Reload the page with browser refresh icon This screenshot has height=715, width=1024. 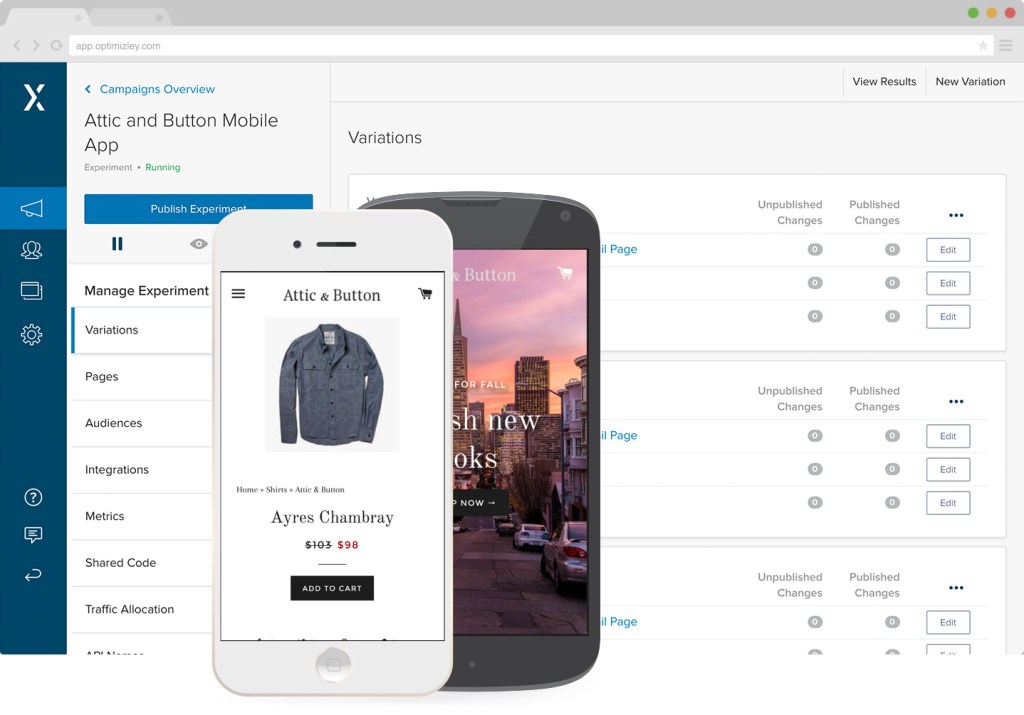click(56, 45)
